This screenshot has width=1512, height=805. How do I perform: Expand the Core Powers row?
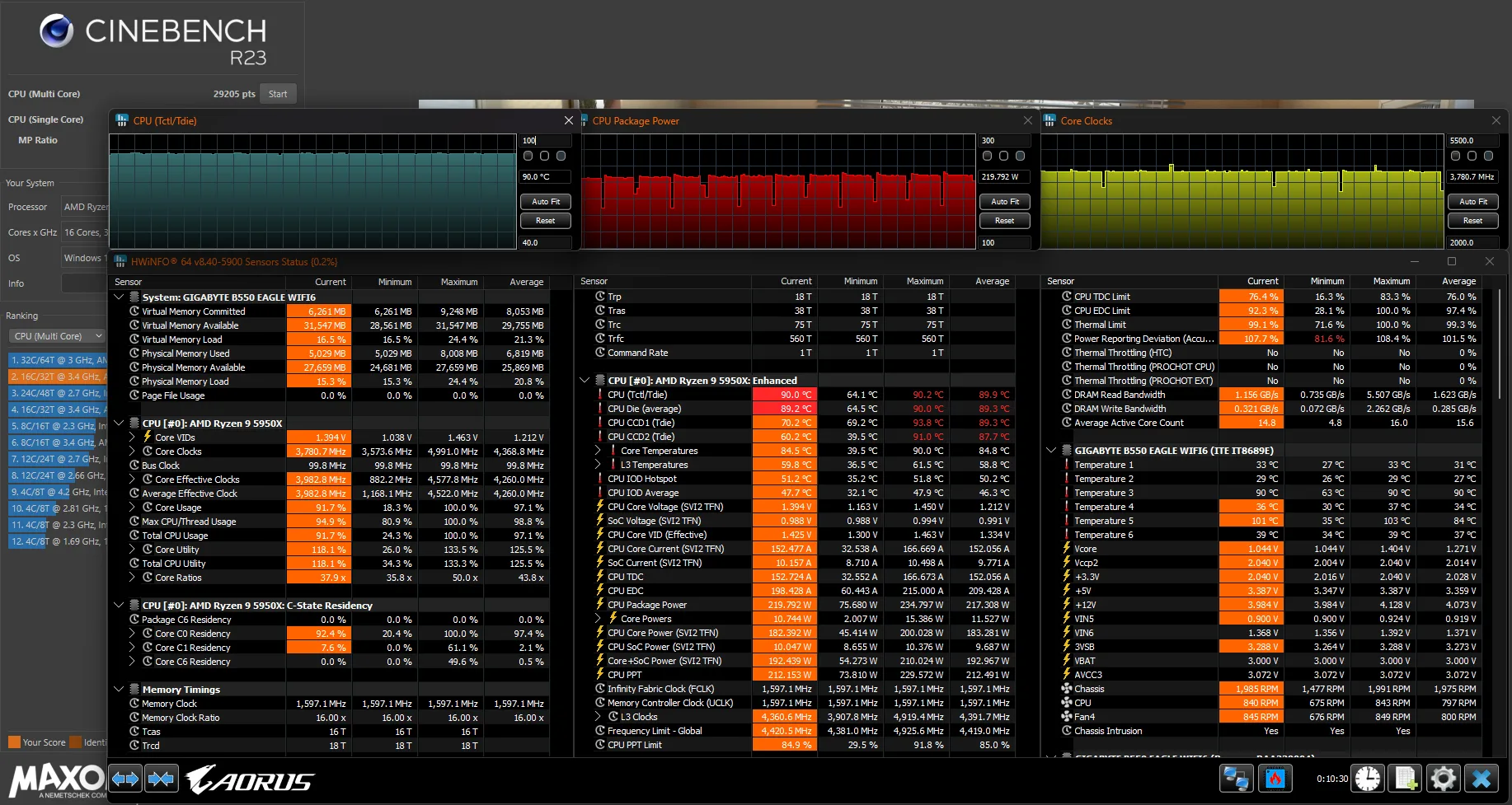click(598, 619)
